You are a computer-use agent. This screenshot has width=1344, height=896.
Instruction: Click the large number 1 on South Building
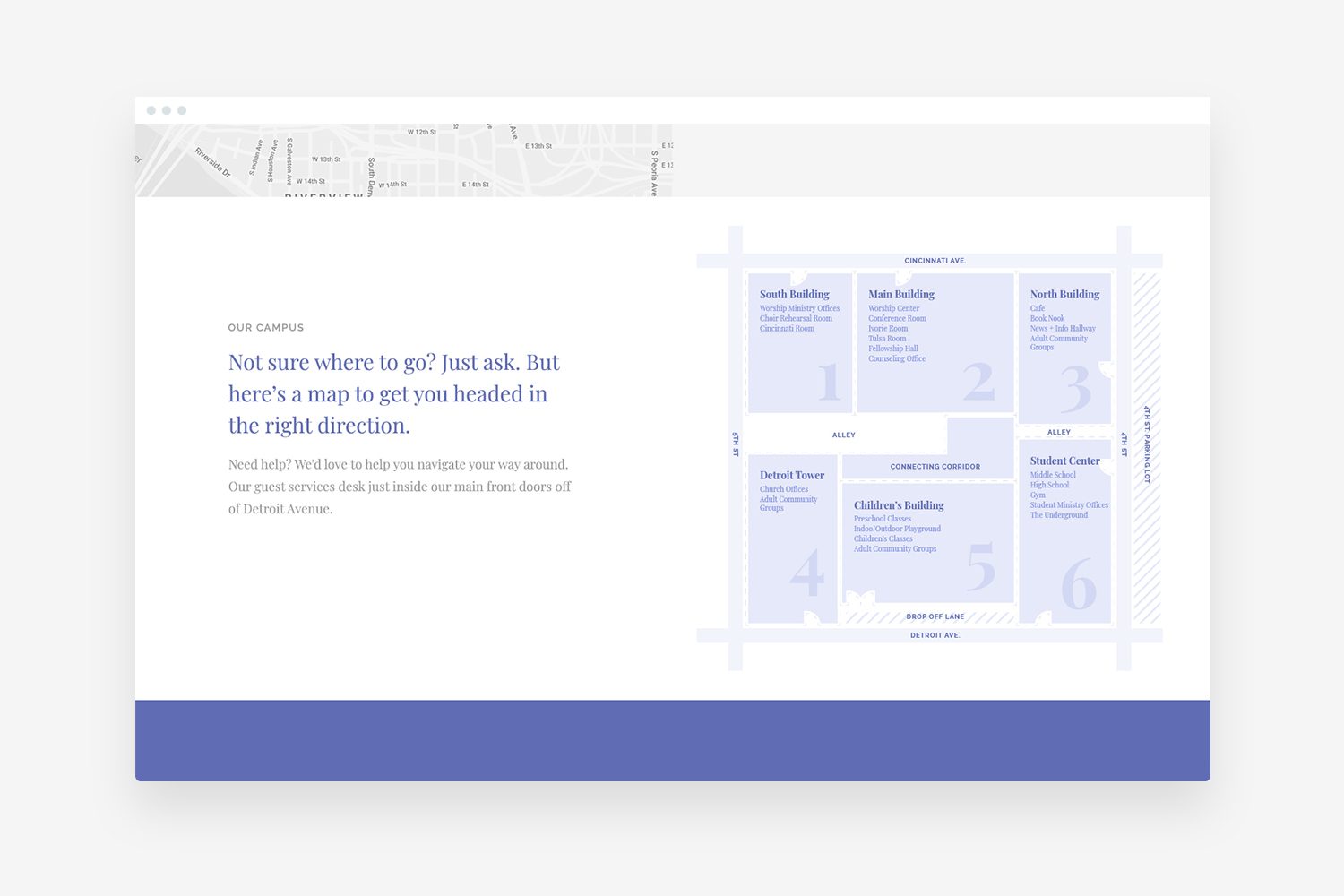829,382
